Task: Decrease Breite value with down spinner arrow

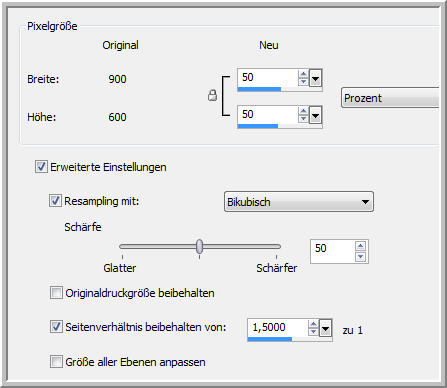Action: [x=303, y=81]
